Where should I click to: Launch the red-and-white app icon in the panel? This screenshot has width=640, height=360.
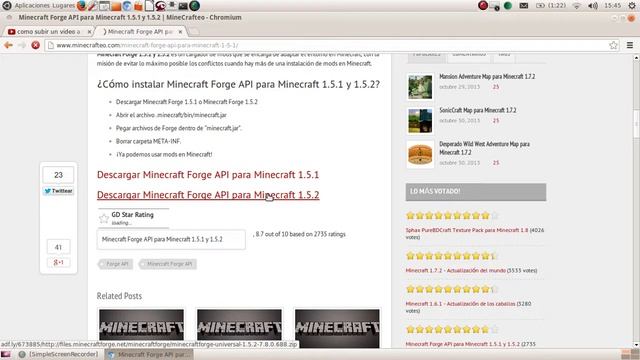click(x=160, y=6)
